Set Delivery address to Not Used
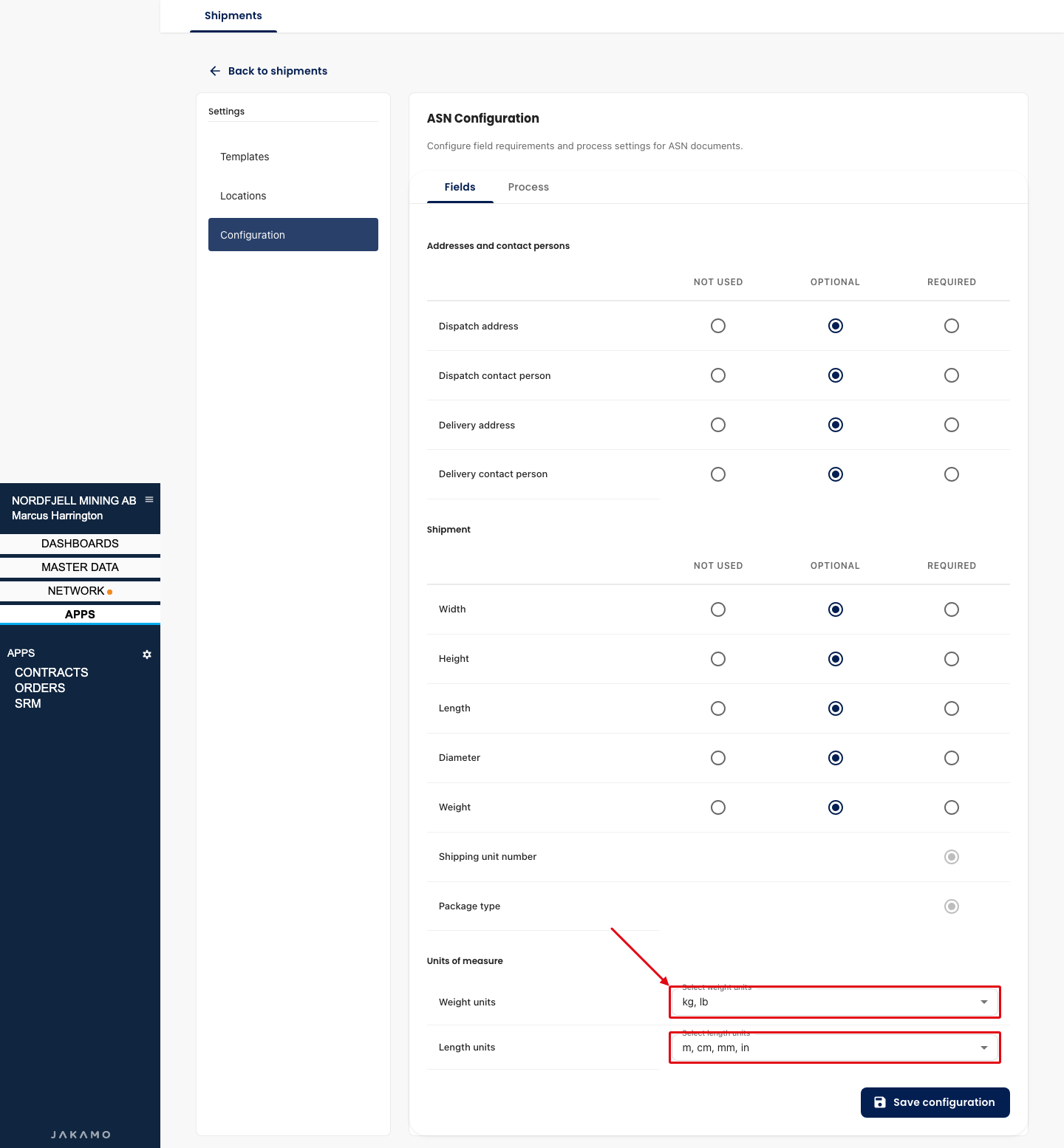 tap(718, 425)
